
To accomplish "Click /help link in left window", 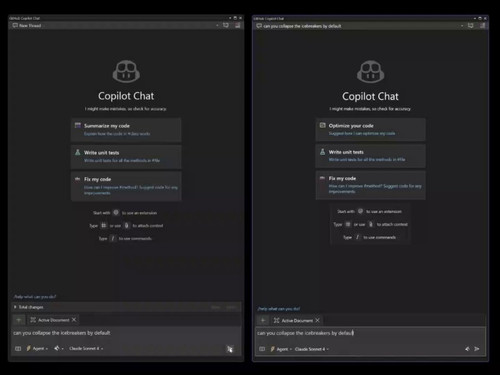I will click(35, 297).
